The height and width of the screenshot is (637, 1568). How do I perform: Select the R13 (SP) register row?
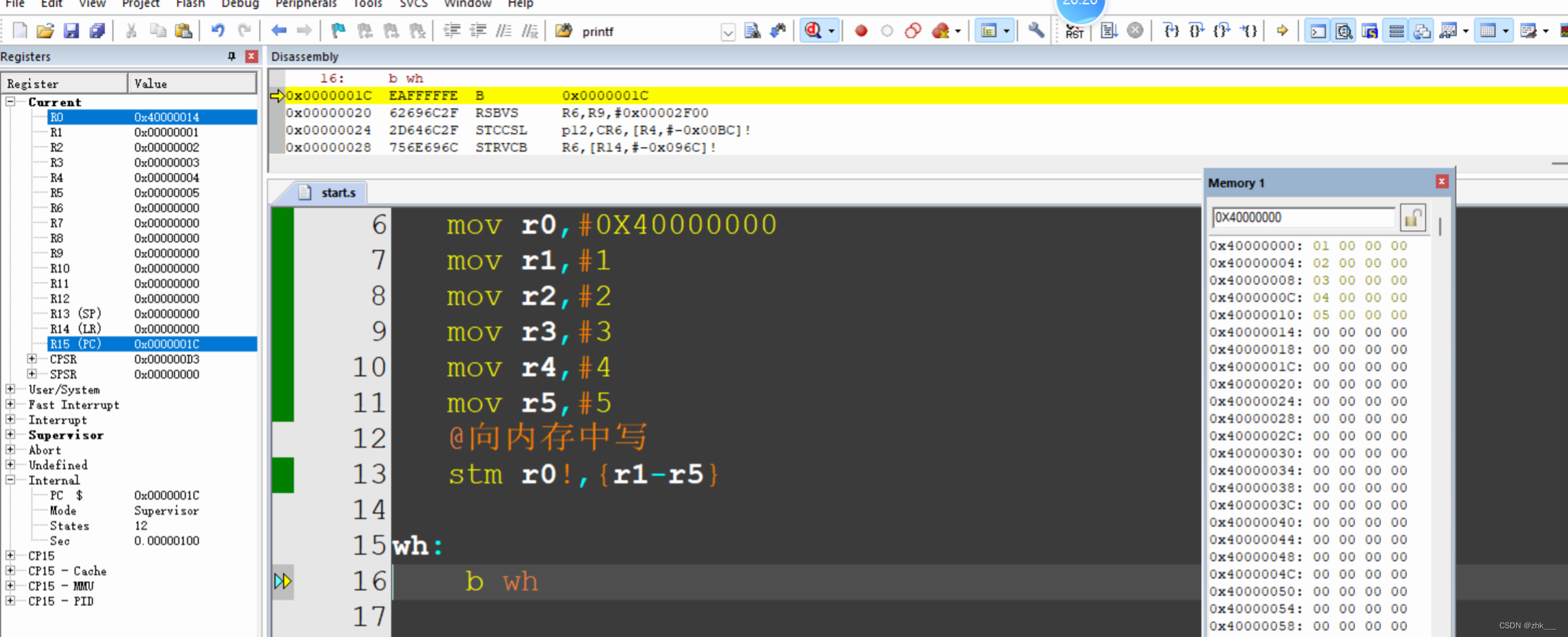[152, 313]
